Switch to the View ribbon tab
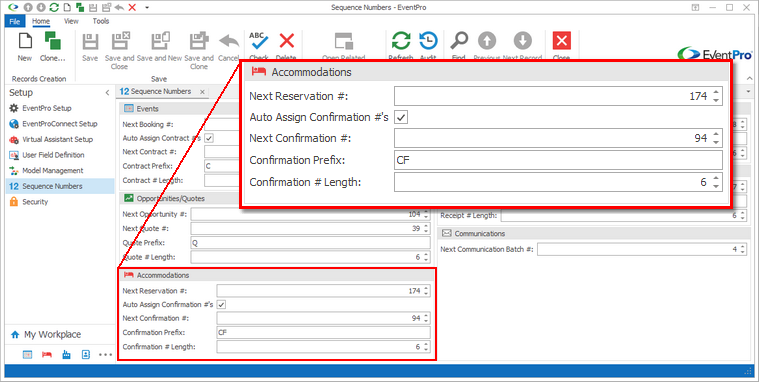Screen dimensions: 759x382 coord(71,21)
